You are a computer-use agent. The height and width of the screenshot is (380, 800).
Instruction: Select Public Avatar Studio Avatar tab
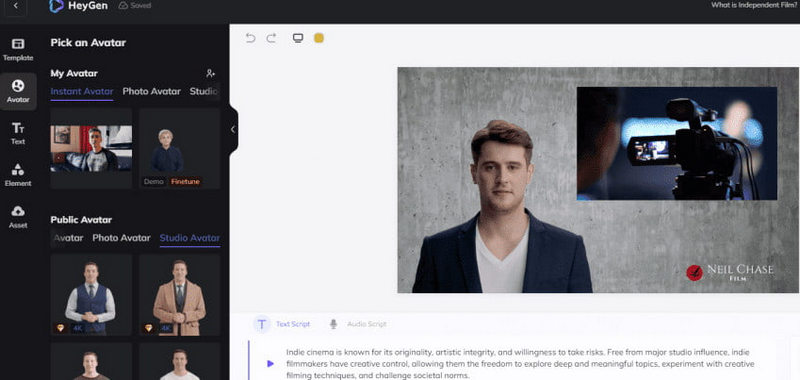[x=190, y=238]
